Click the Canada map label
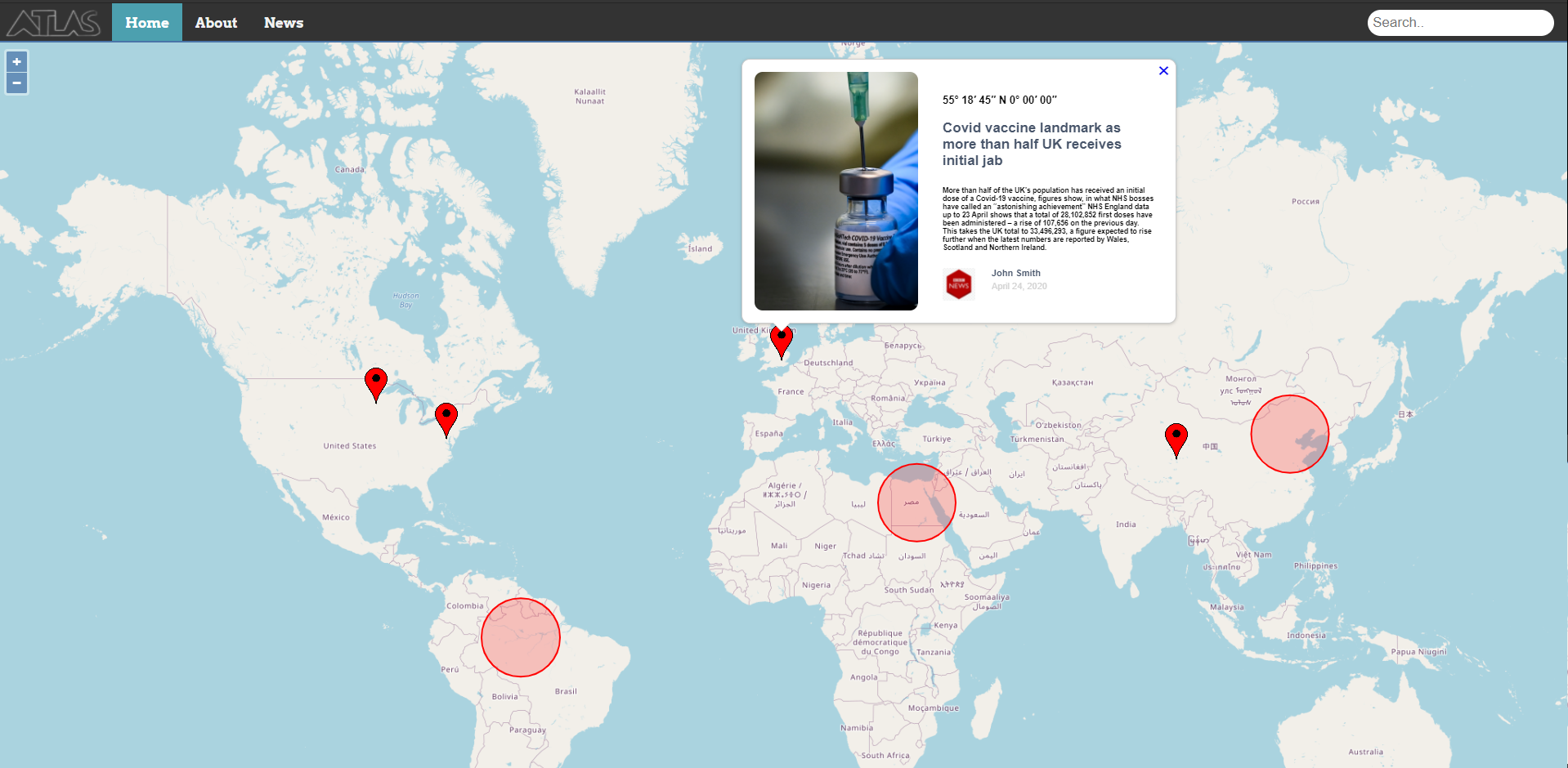 coord(350,170)
